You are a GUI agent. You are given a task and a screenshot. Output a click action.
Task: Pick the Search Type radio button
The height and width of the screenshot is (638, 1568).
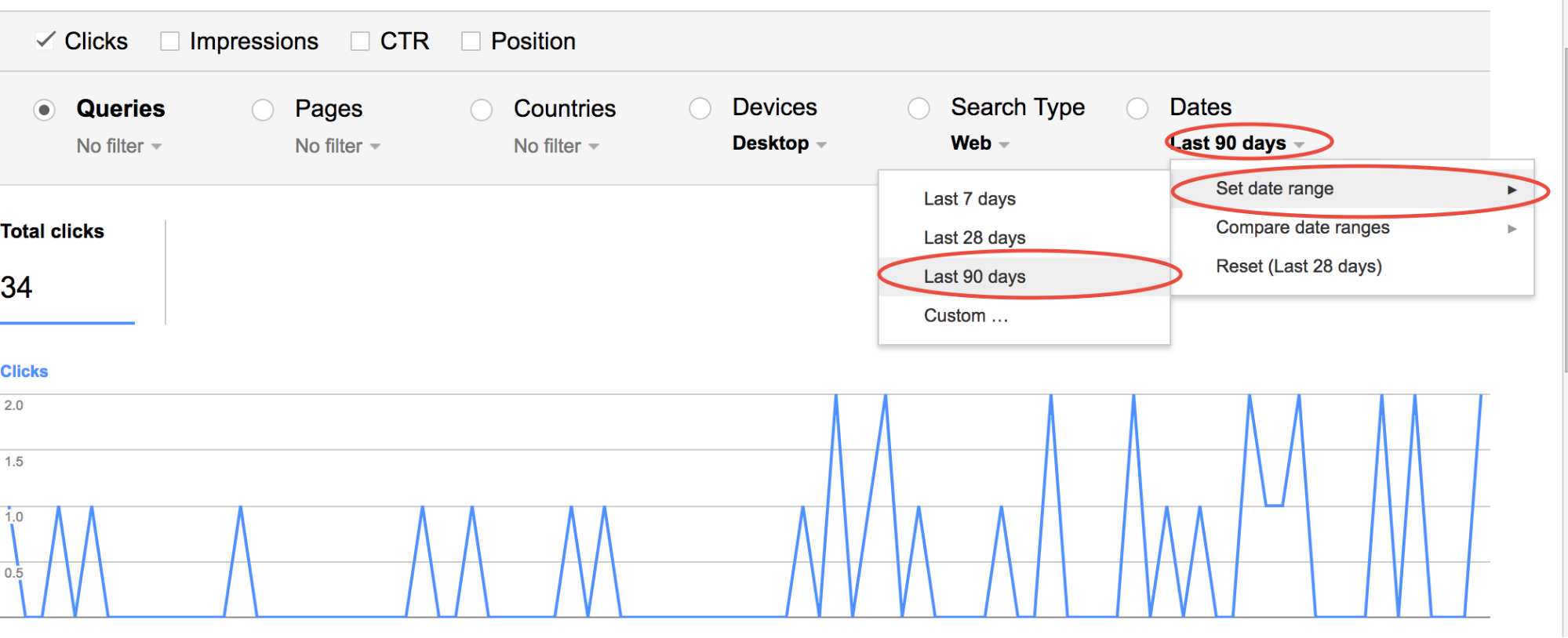click(919, 108)
